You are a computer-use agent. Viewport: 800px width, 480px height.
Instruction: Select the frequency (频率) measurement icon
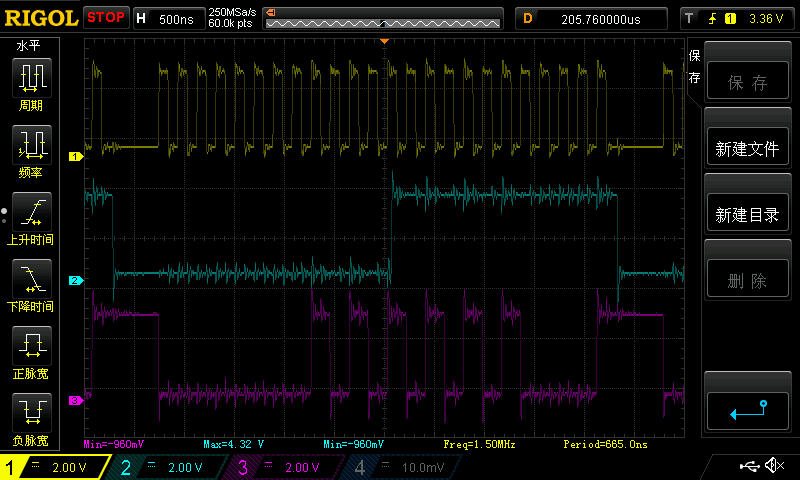coord(32,145)
